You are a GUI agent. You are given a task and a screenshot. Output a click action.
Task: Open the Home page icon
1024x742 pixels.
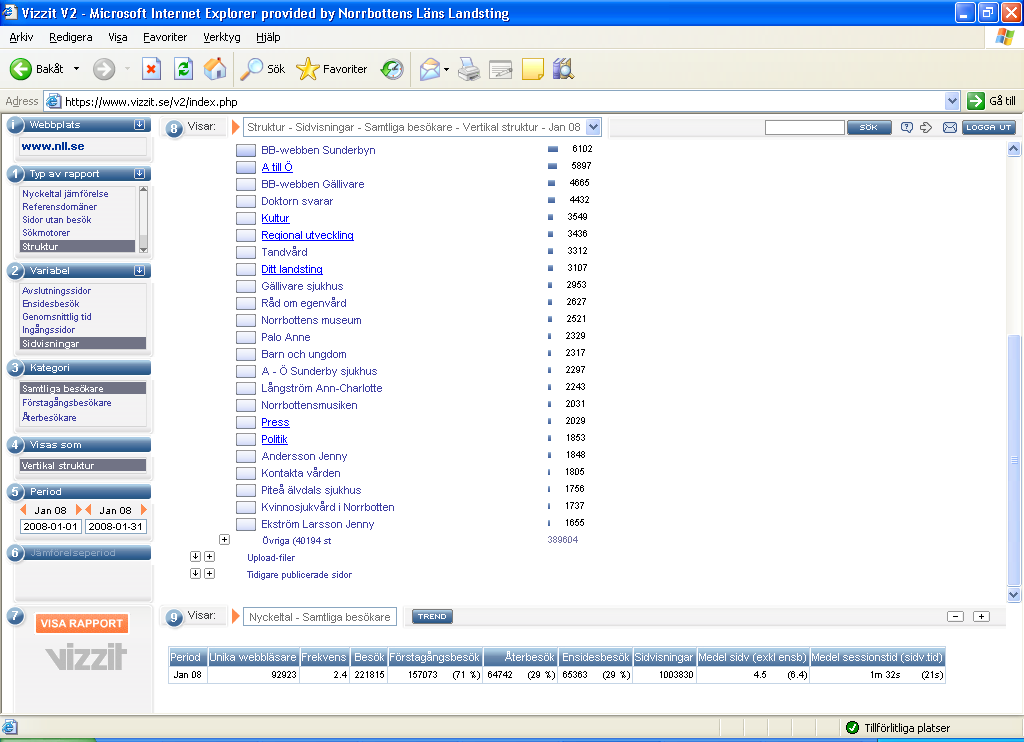[215, 69]
